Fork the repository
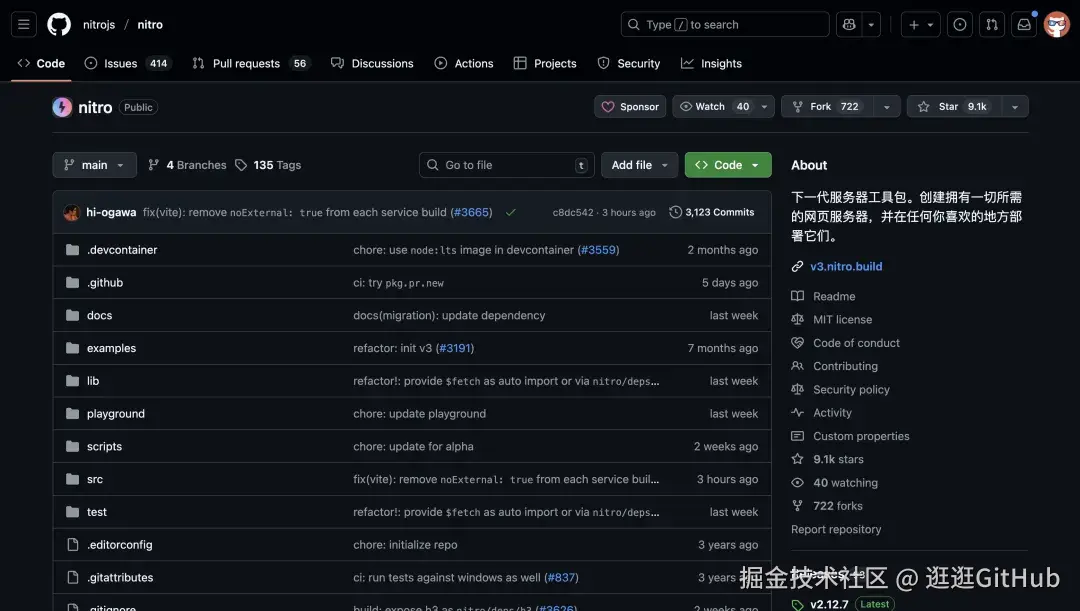 (827, 107)
